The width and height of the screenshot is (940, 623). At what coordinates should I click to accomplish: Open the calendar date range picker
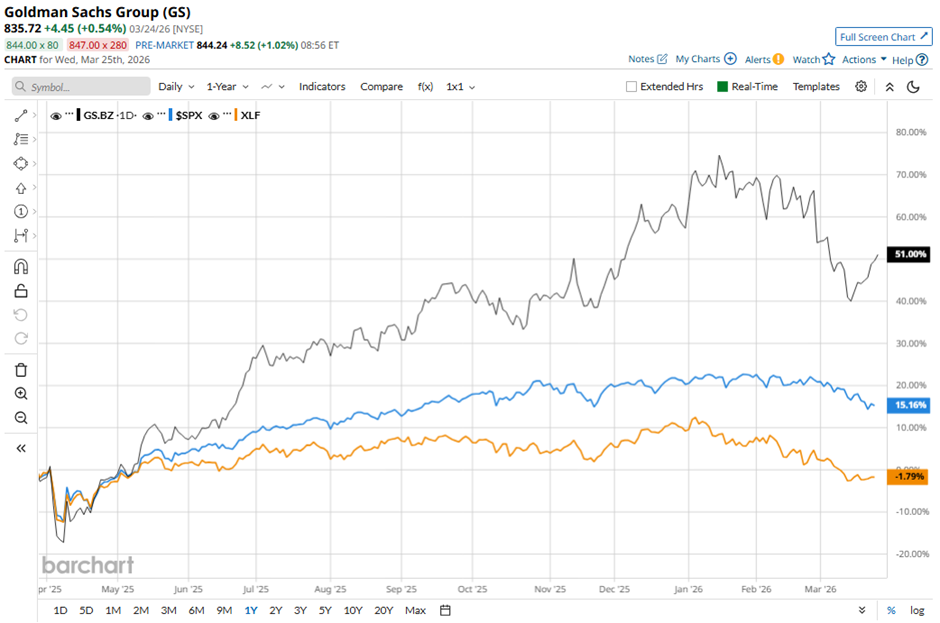pos(445,610)
